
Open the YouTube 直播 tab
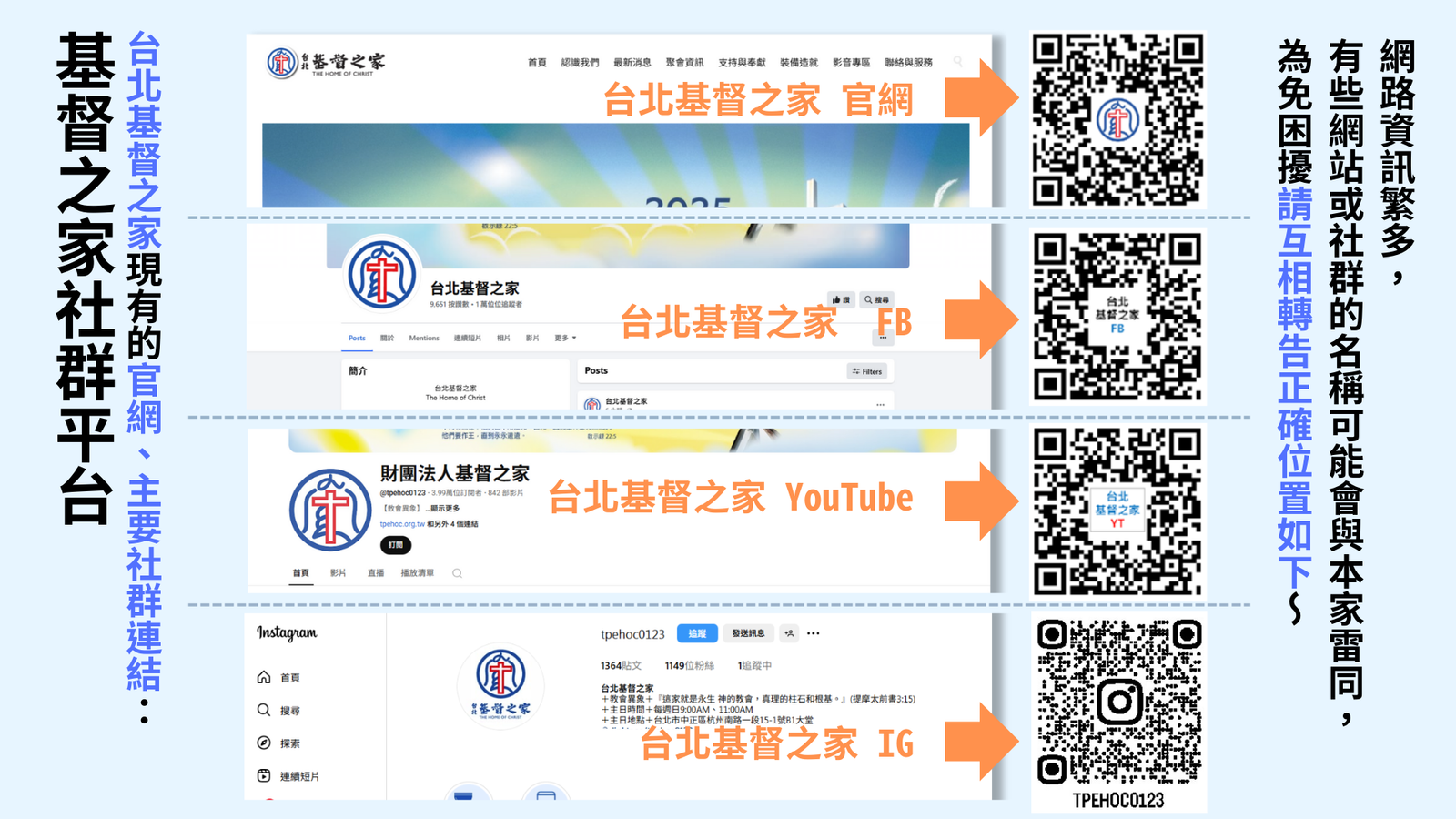[376, 573]
